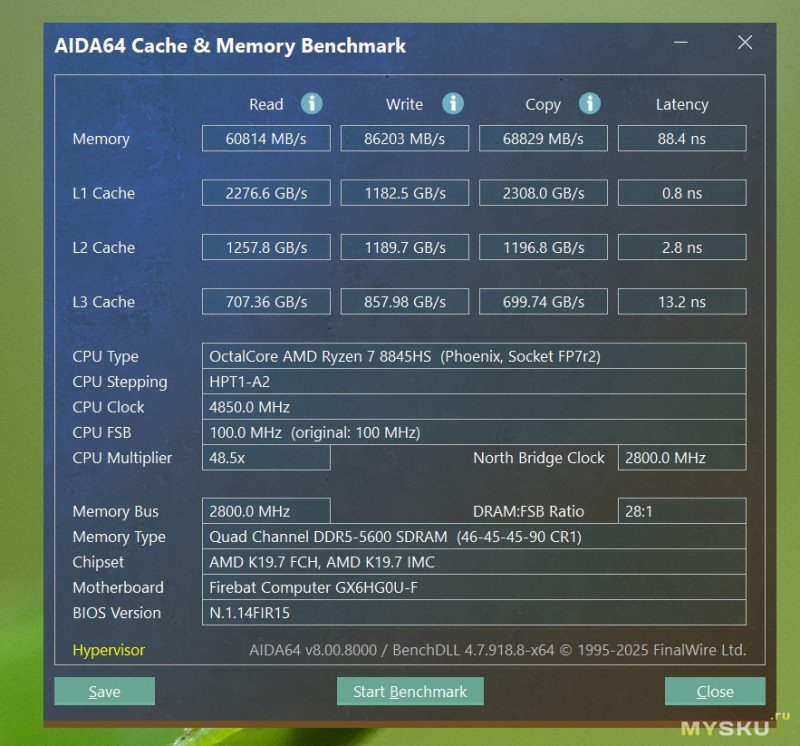Click the L2 Cache Latency 2.8 ns box
The height and width of the screenshot is (746, 800).
pos(681,248)
